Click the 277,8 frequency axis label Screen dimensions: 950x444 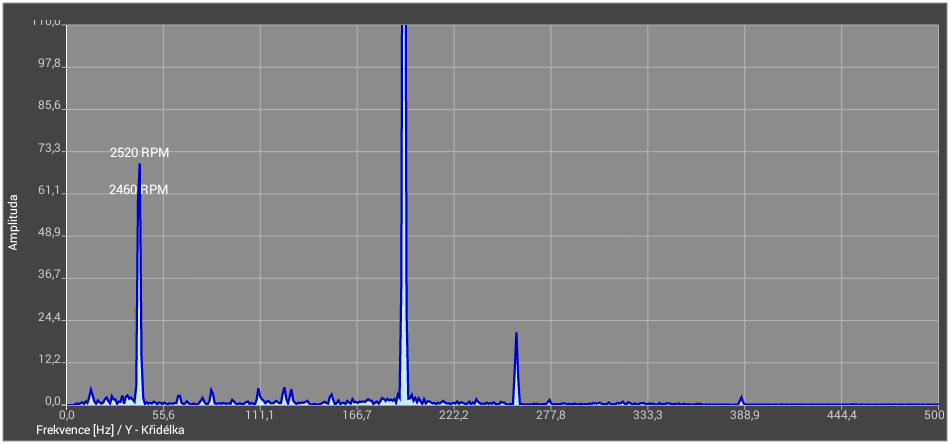point(551,415)
